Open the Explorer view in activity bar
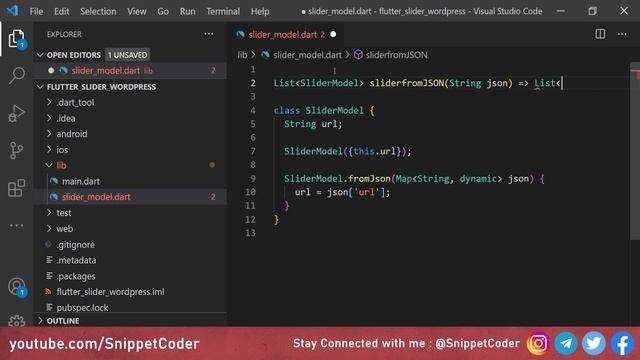 (16, 38)
